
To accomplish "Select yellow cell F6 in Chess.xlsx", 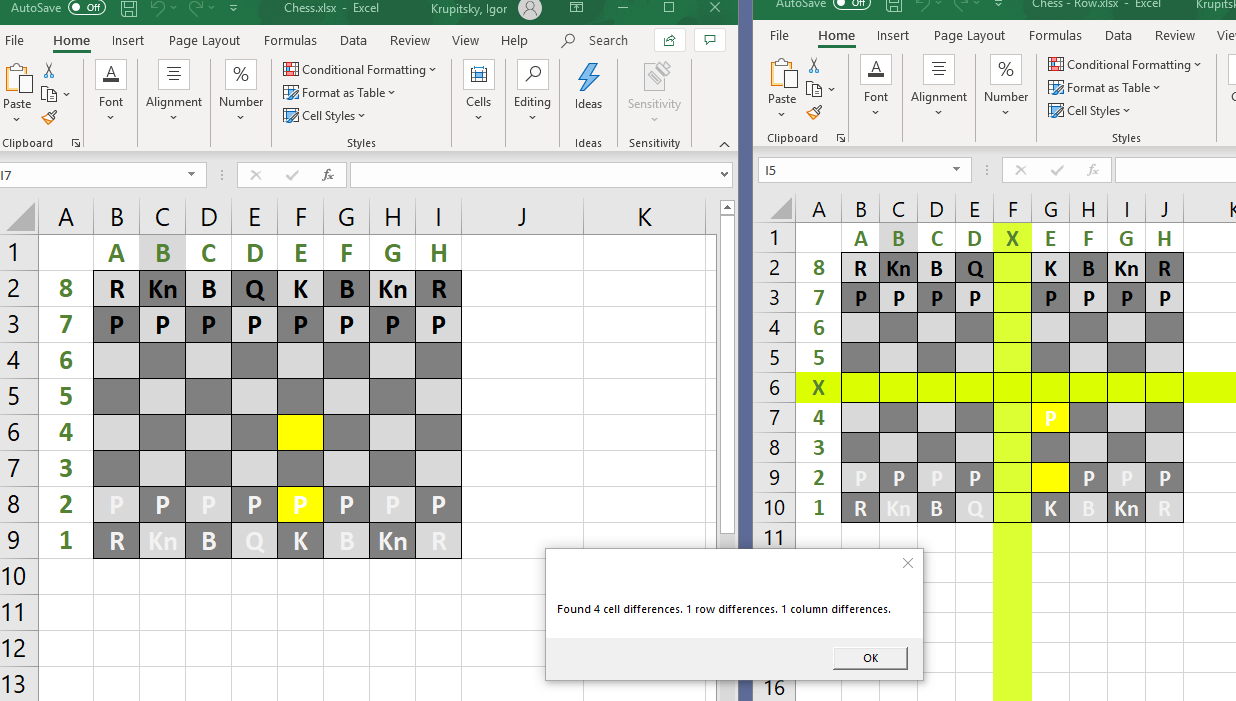I will (x=301, y=433).
